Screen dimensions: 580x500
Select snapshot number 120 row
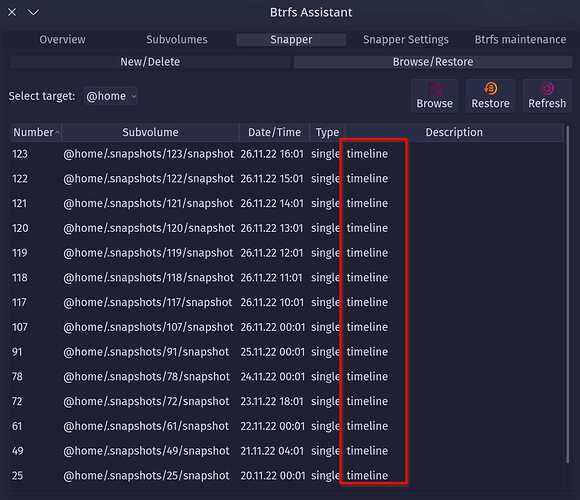click(287, 228)
